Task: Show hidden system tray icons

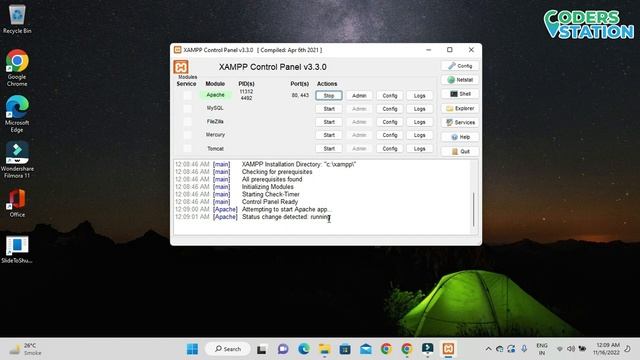Action: click(x=488, y=349)
